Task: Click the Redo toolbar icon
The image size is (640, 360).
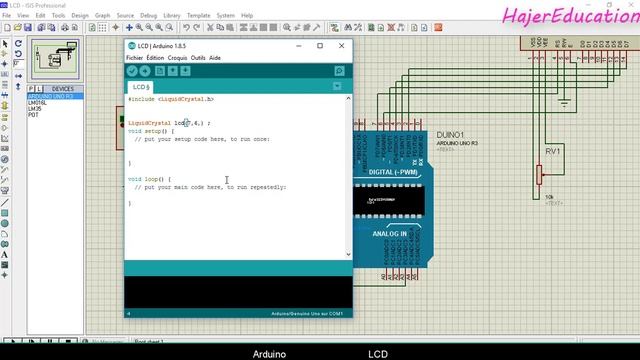Action: coord(196,28)
